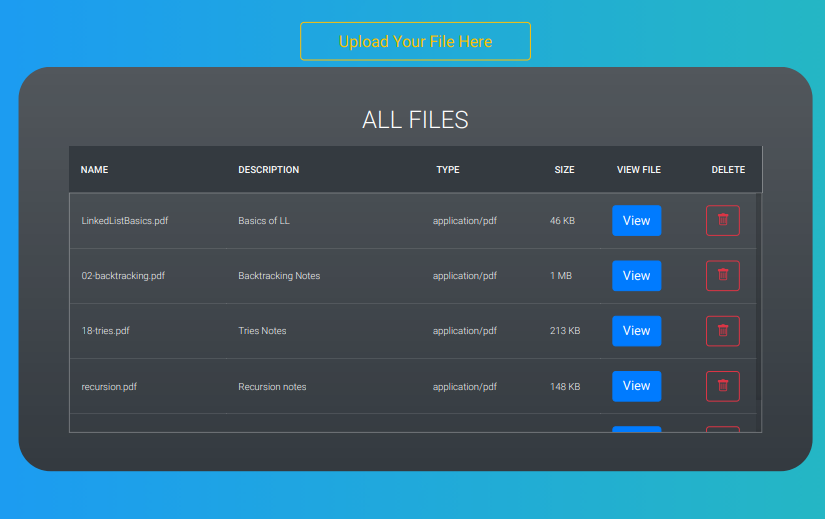The height and width of the screenshot is (519, 825).
Task: Delete LinkedListBasics.pdf with trash icon
Action: [x=723, y=221]
